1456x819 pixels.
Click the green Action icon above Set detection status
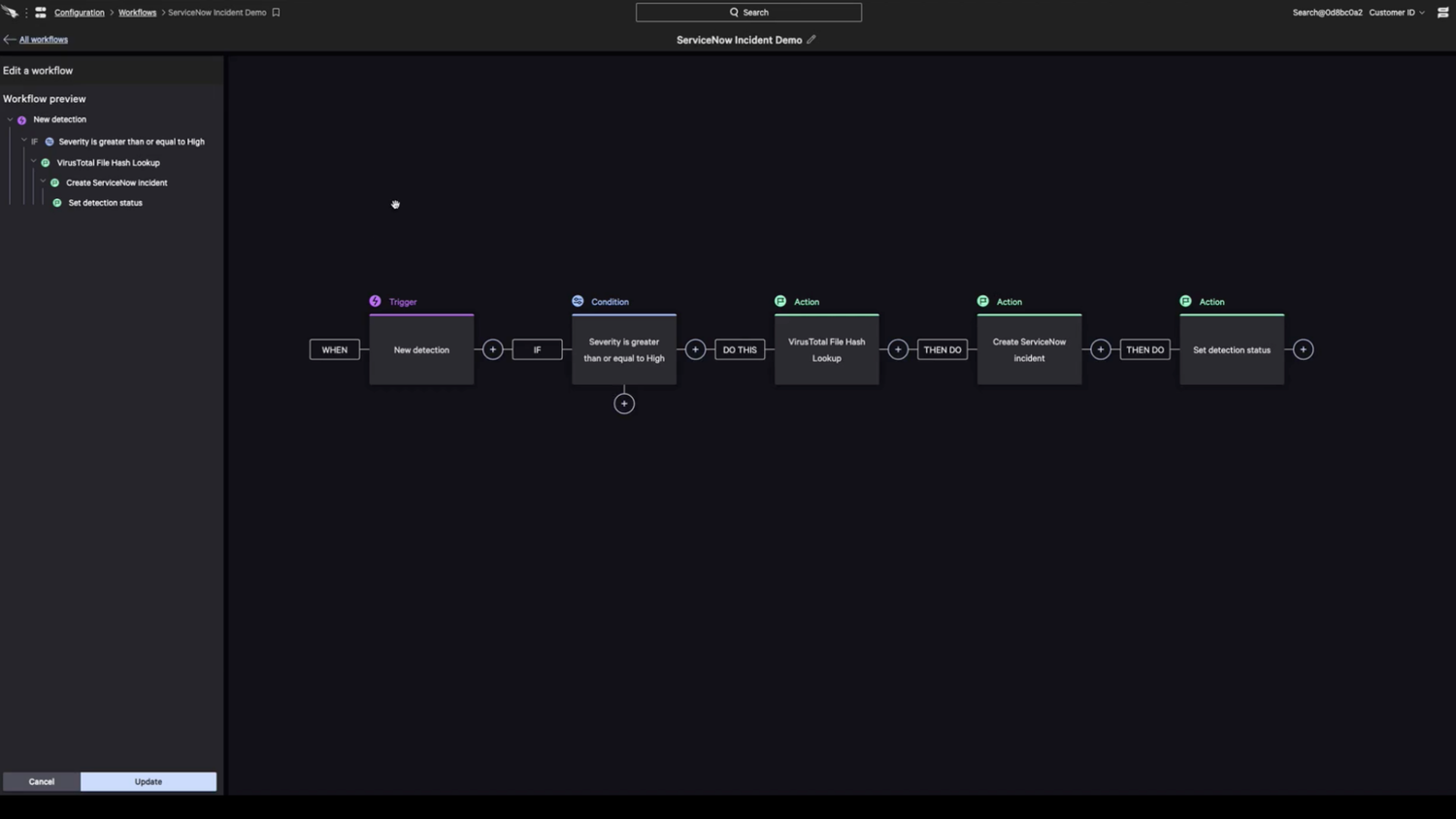tap(1185, 302)
